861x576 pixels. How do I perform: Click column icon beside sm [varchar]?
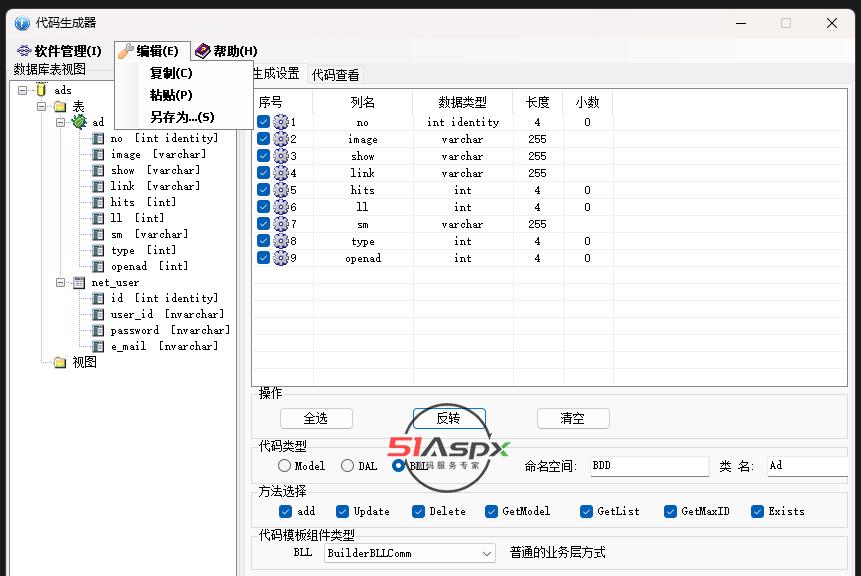98,234
